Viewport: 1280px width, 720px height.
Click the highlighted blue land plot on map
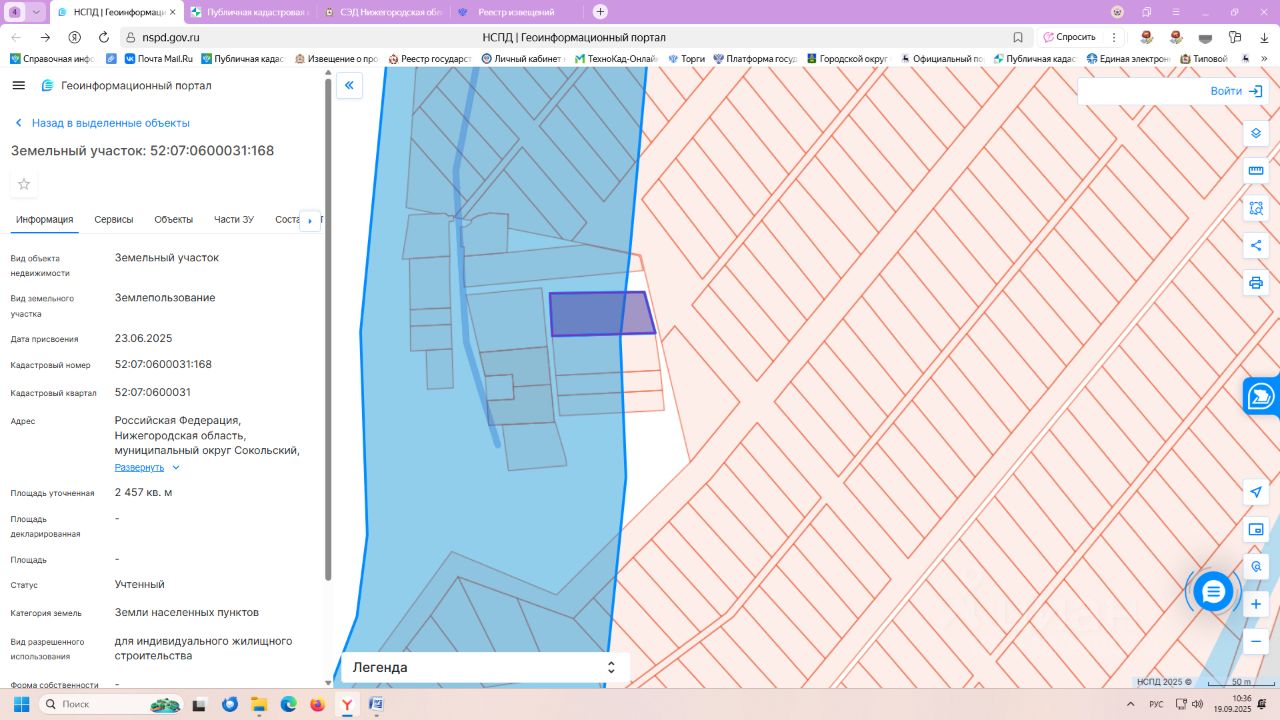coord(602,314)
